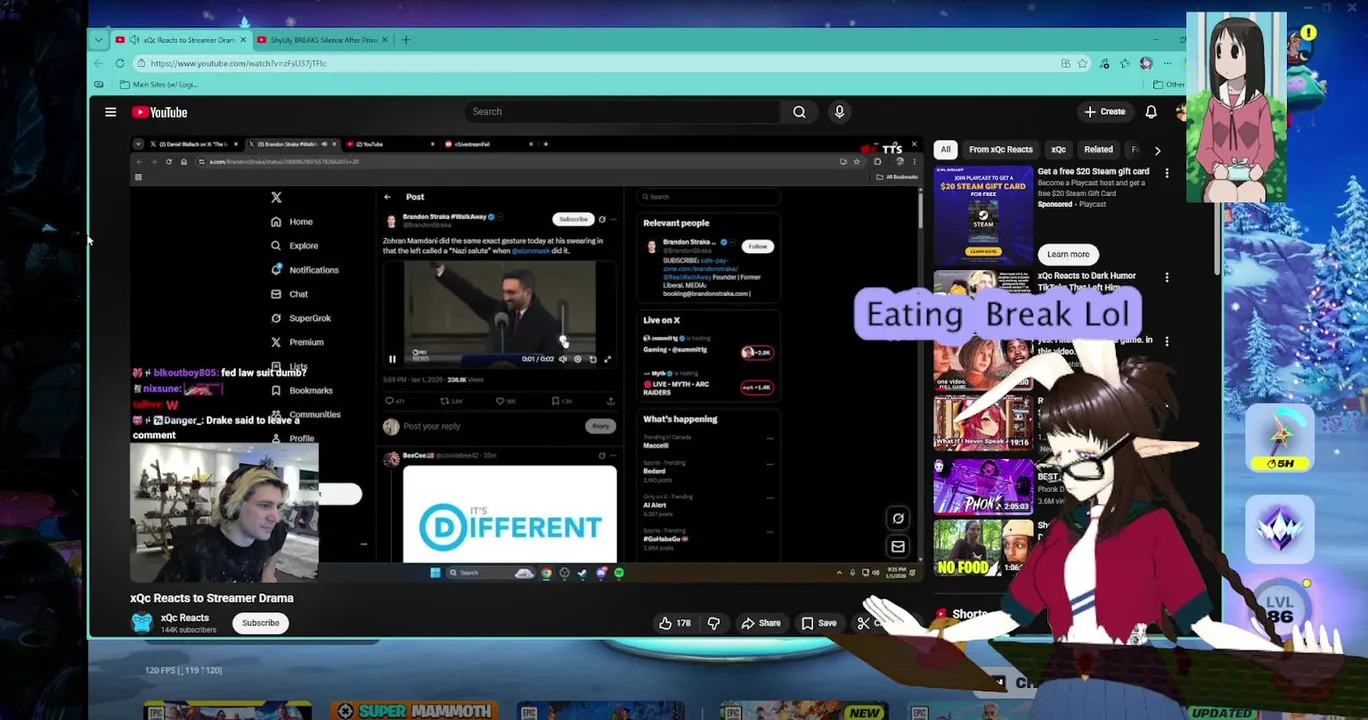Screen dimensions: 1368x720
Task: Select the Related filter chip
Action: [1098, 150]
